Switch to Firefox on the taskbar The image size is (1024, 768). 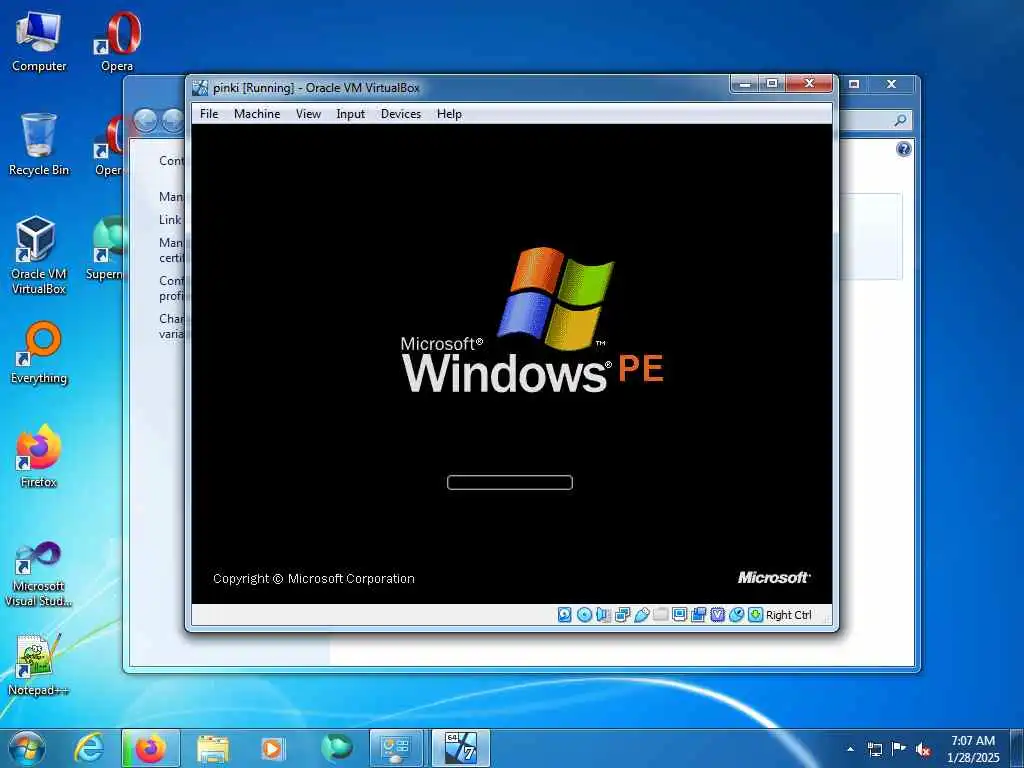(151, 748)
